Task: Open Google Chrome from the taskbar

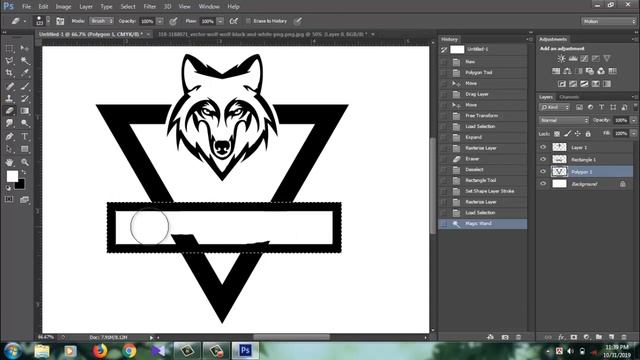Action: click(x=129, y=351)
